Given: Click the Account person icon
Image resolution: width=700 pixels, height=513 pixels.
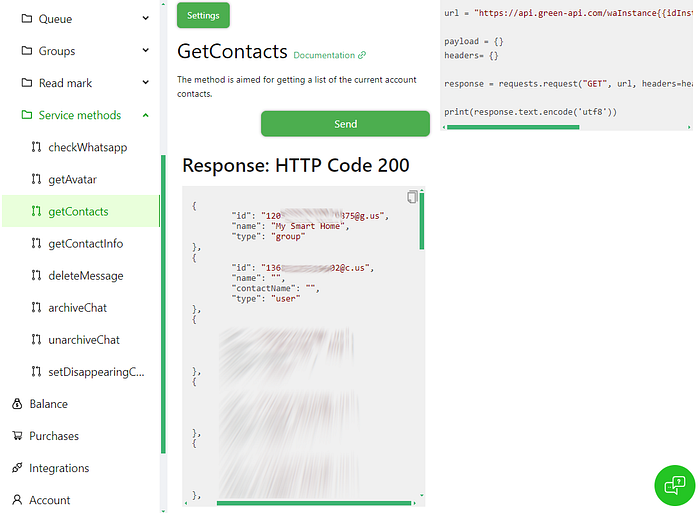Looking at the screenshot, I should point(17,500).
